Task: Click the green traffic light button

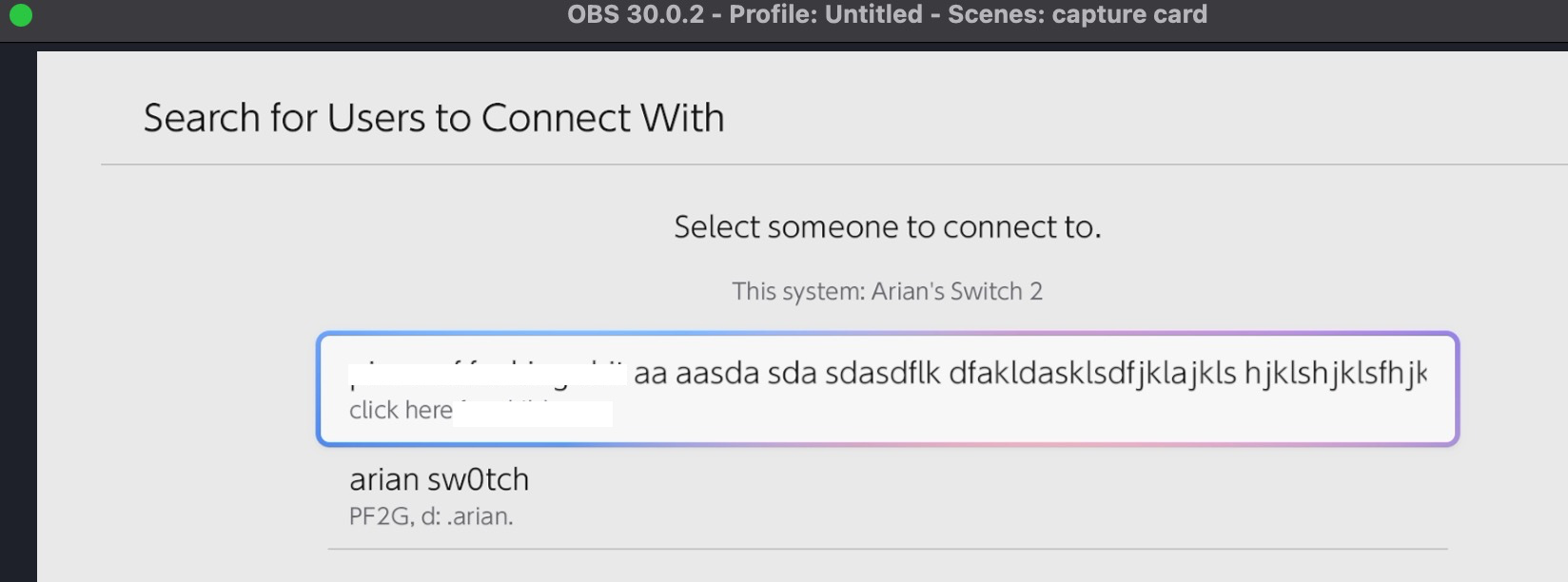Action: pyautogui.click(x=19, y=14)
